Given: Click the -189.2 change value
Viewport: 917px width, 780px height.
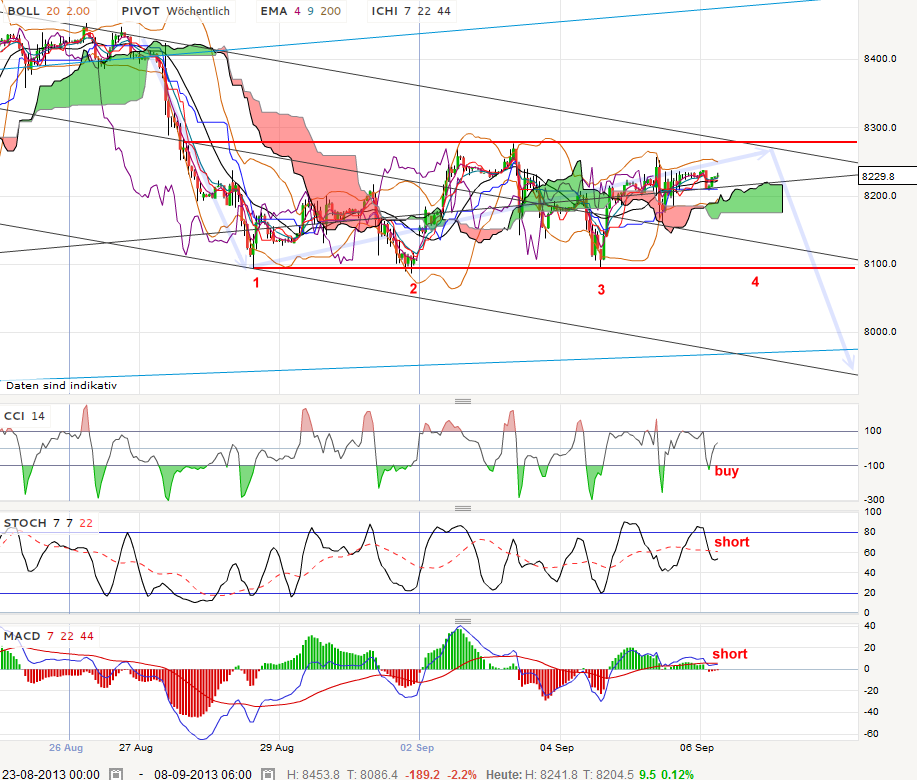Looking at the screenshot, I should (x=423, y=774).
